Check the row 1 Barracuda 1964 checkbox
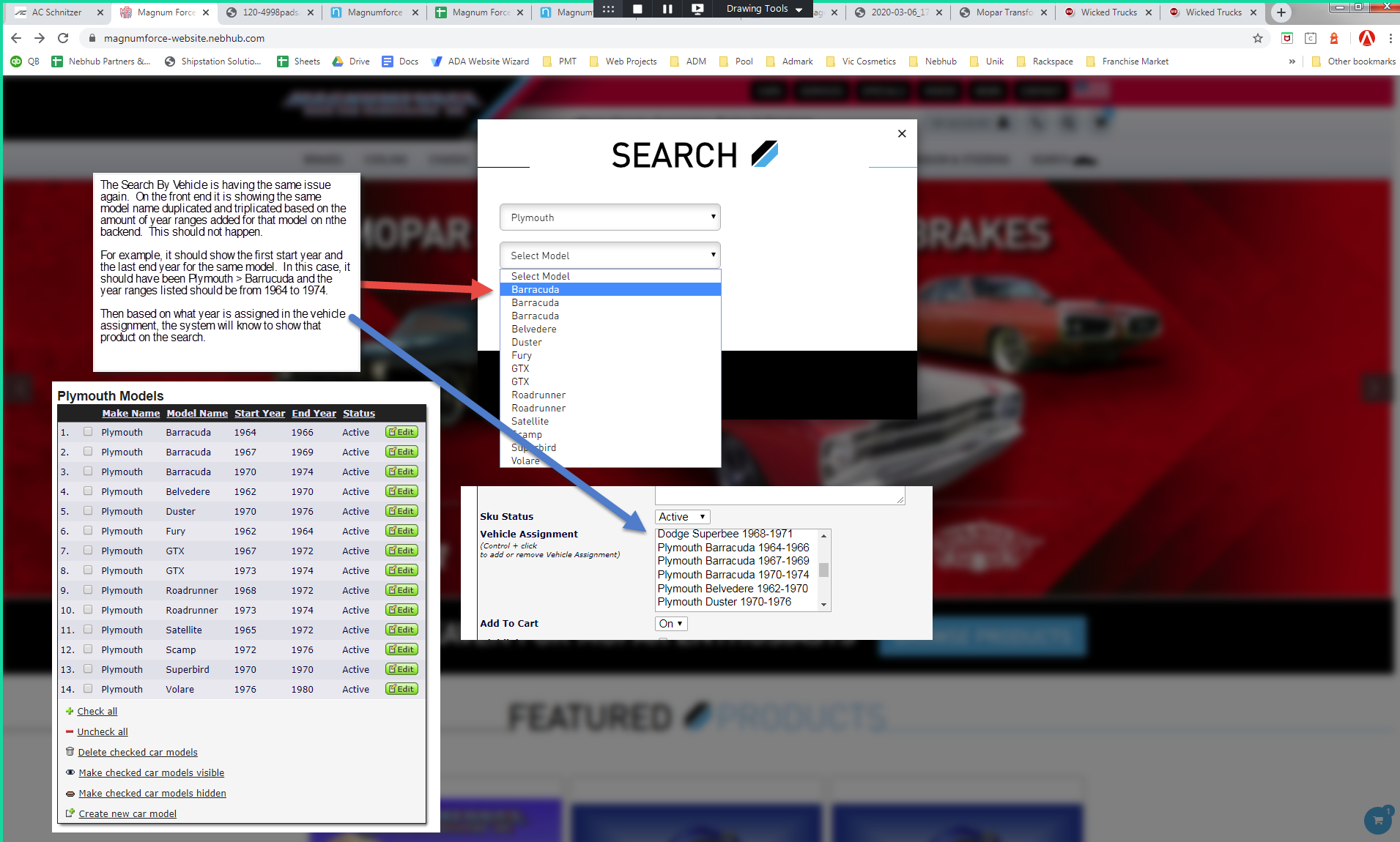The width and height of the screenshot is (1400, 842). pos(88,432)
